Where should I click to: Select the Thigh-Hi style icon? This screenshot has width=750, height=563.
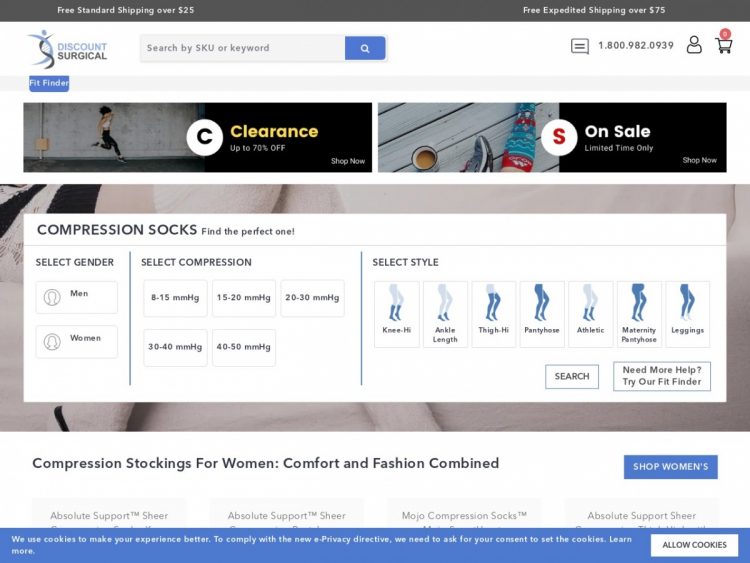(493, 313)
